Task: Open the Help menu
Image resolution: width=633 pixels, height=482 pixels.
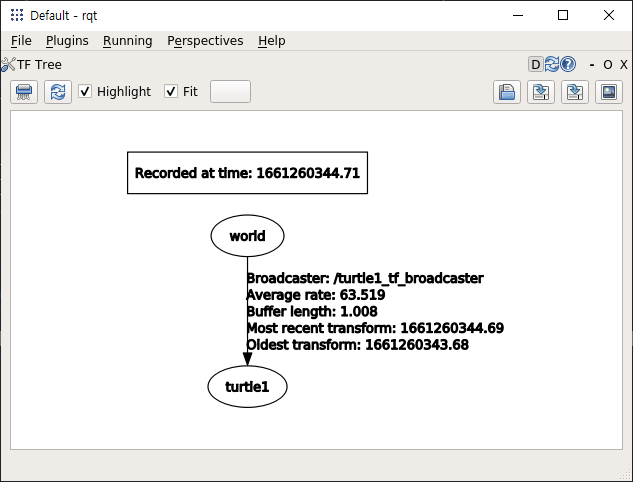Action: point(272,41)
